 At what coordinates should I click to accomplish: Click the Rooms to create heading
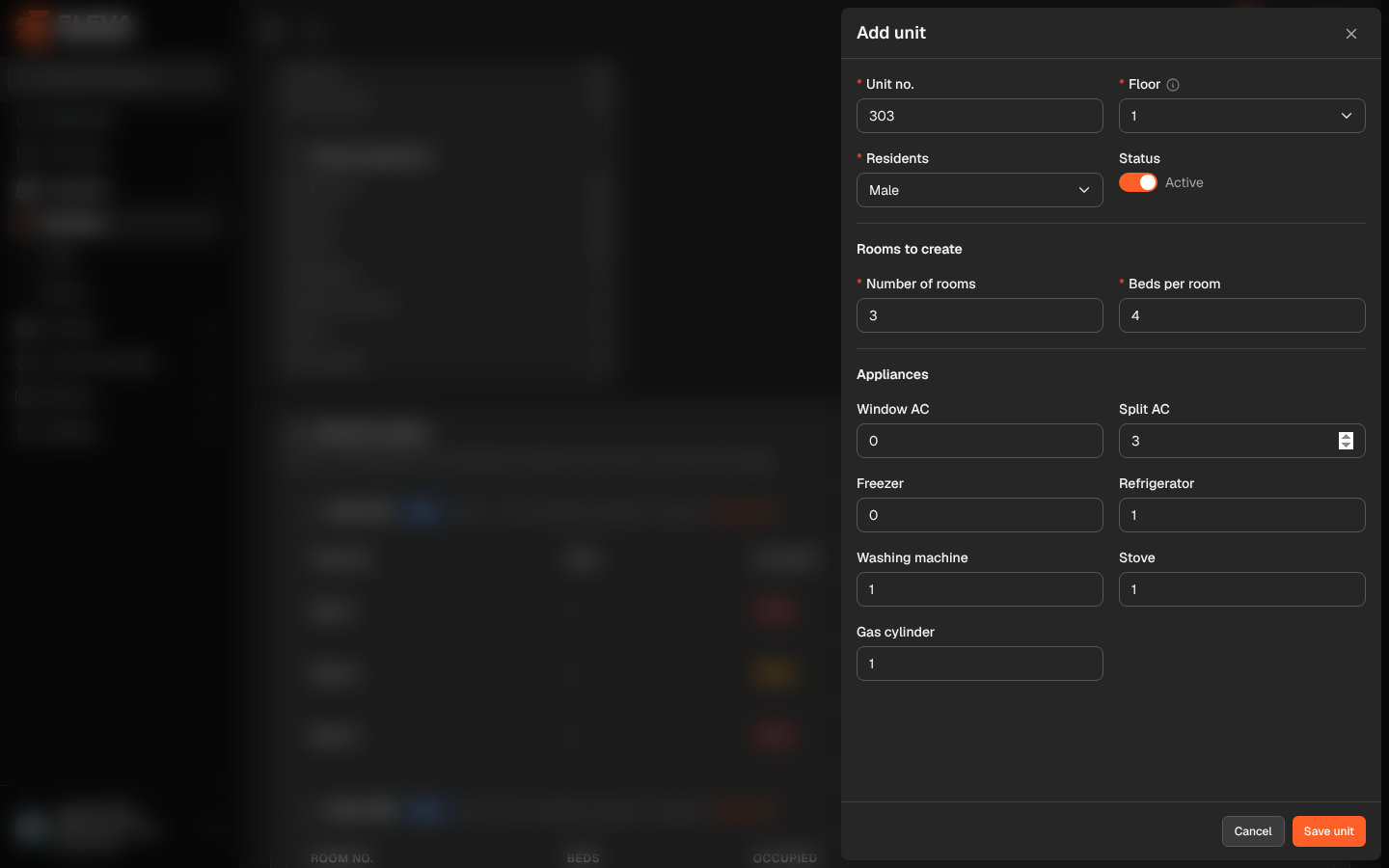(910, 249)
